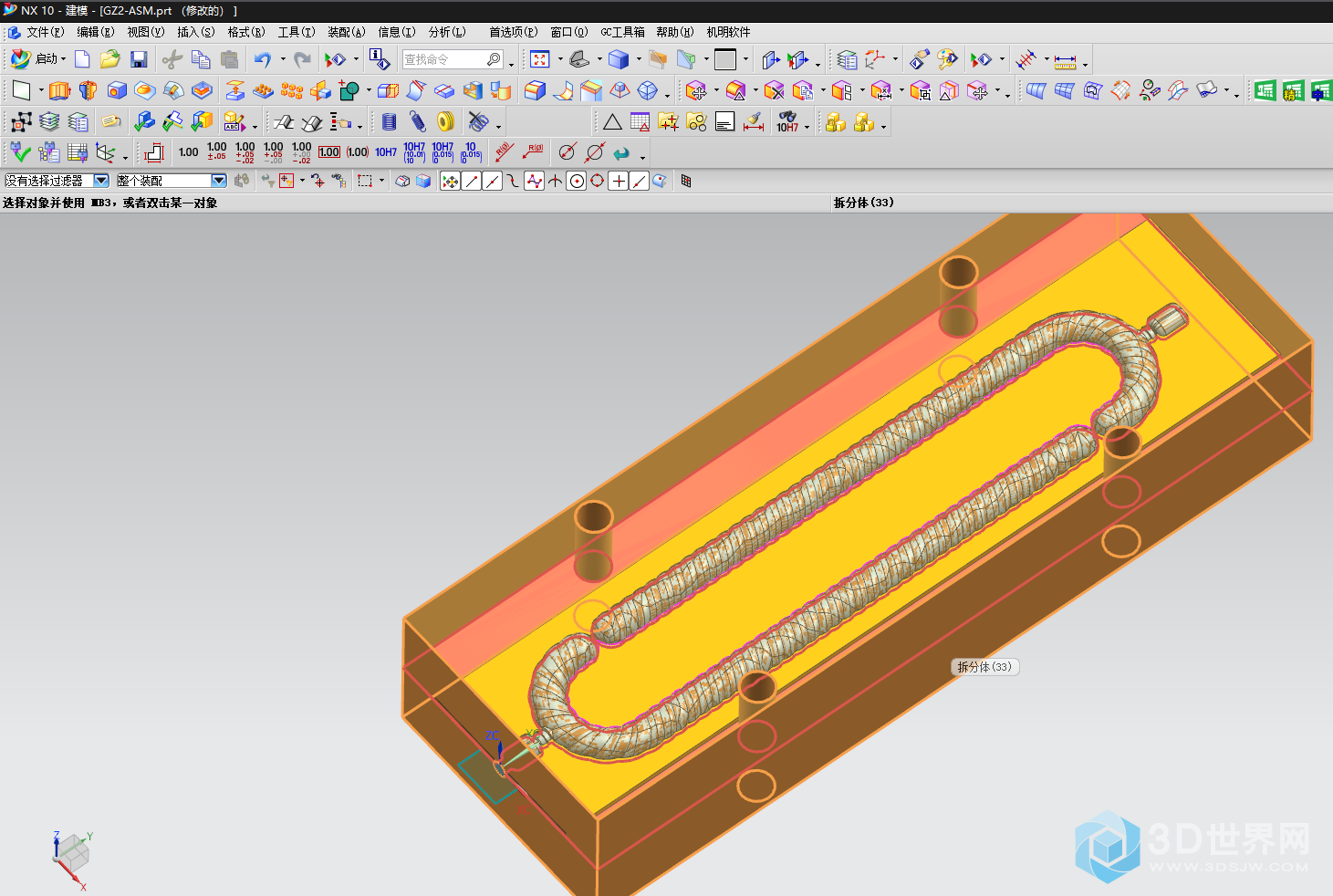1333x896 pixels.
Task: Open the 窗口(O) window menu
Action: pyautogui.click(x=569, y=32)
